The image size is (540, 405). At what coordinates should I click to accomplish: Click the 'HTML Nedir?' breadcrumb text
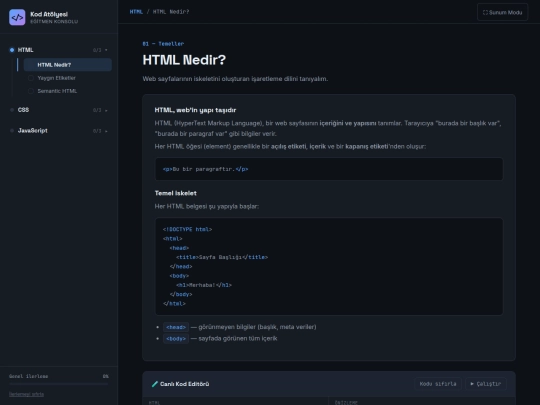click(x=171, y=12)
